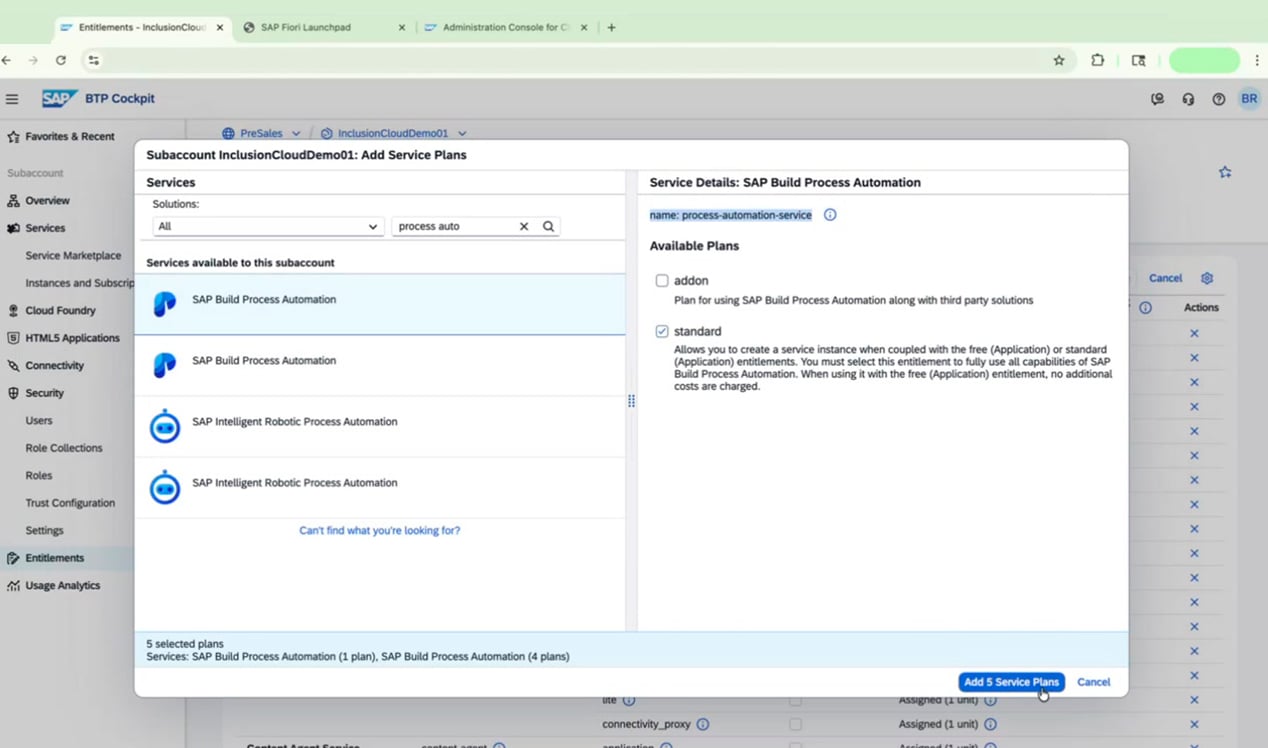
Task: Click the info icon next to lite plan
Action: [629, 700]
